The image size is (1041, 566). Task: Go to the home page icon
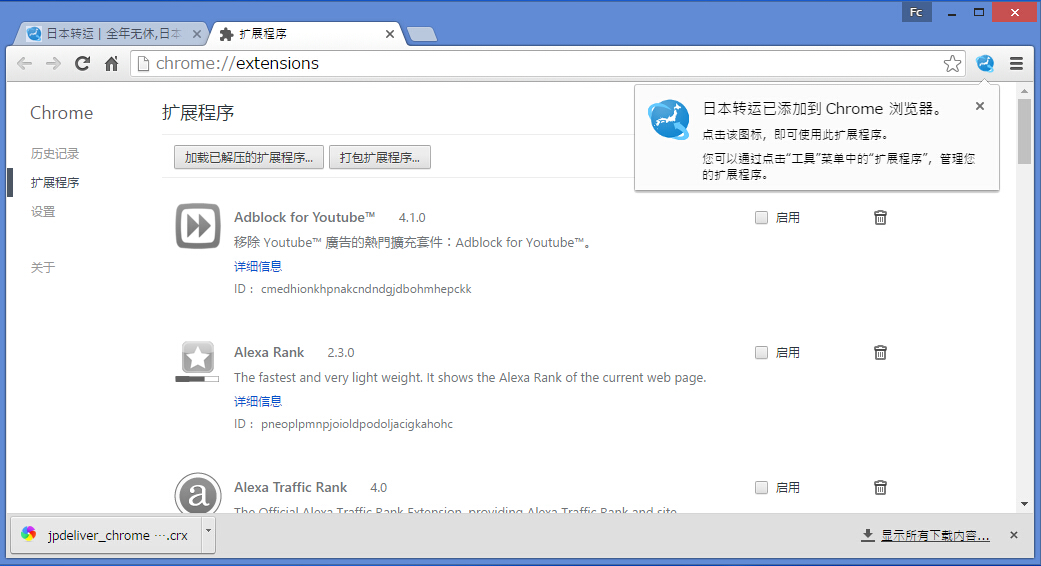coord(112,64)
